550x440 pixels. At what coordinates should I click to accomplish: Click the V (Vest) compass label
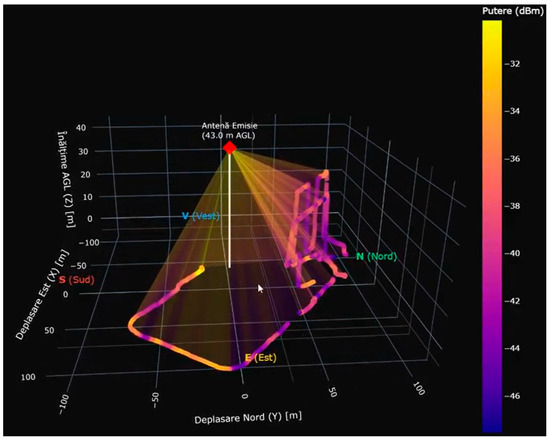pyautogui.click(x=201, y=216)
